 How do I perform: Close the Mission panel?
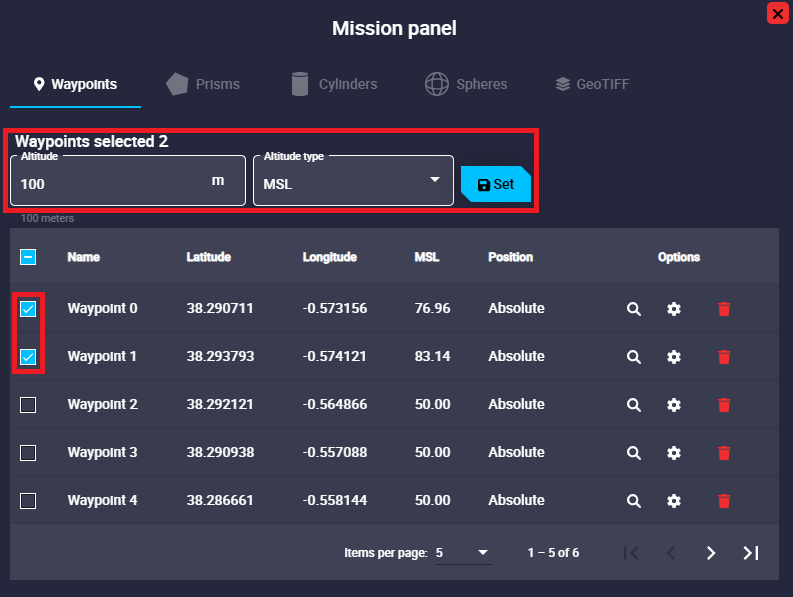776,13
